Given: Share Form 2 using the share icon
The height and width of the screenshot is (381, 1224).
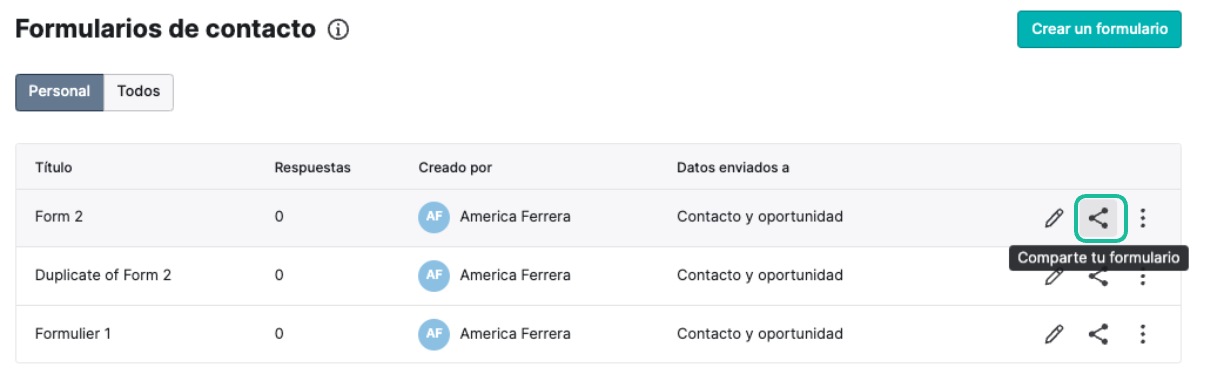Looking at the screenshot, I should pos(1100,217).
